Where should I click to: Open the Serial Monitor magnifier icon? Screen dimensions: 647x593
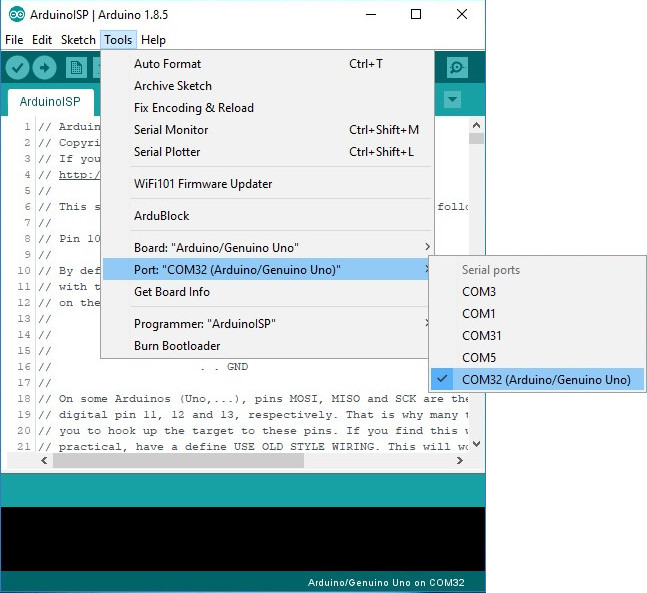coord(457,67)
